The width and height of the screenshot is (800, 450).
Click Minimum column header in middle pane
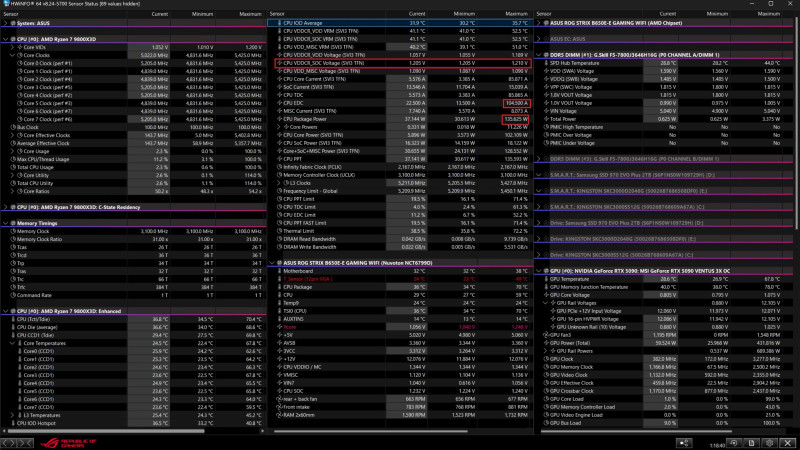tap(465, 14)
